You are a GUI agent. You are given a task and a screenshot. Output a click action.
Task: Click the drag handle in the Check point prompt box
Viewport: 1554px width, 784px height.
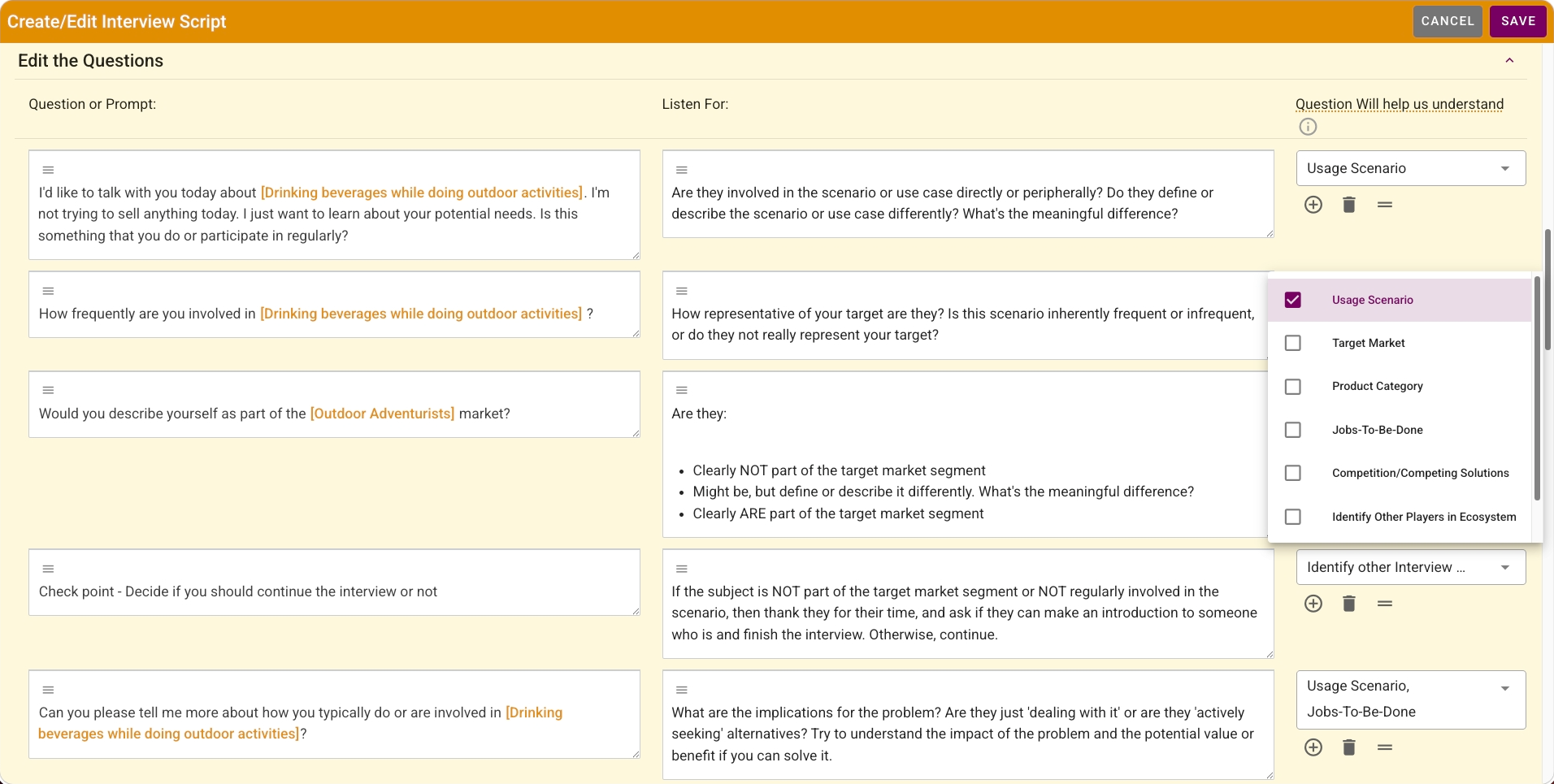coord(48,569)
